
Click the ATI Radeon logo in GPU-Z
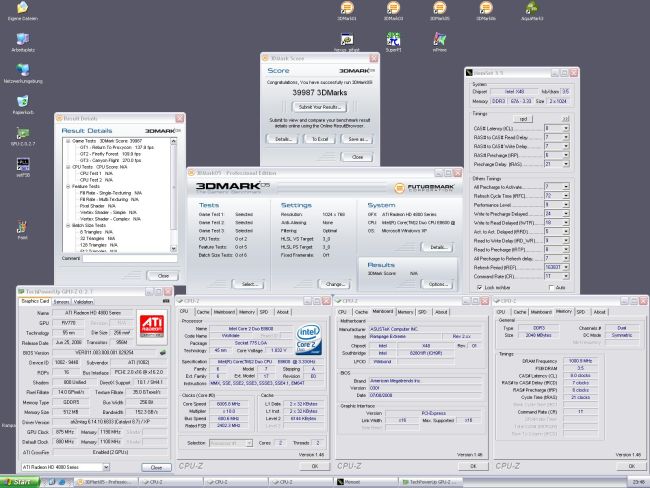pos(152,326)
